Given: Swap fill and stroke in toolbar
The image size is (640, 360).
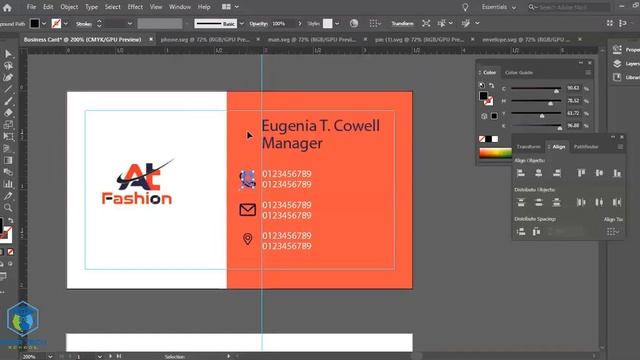Looking at the screenshot, I should point(11,221).
